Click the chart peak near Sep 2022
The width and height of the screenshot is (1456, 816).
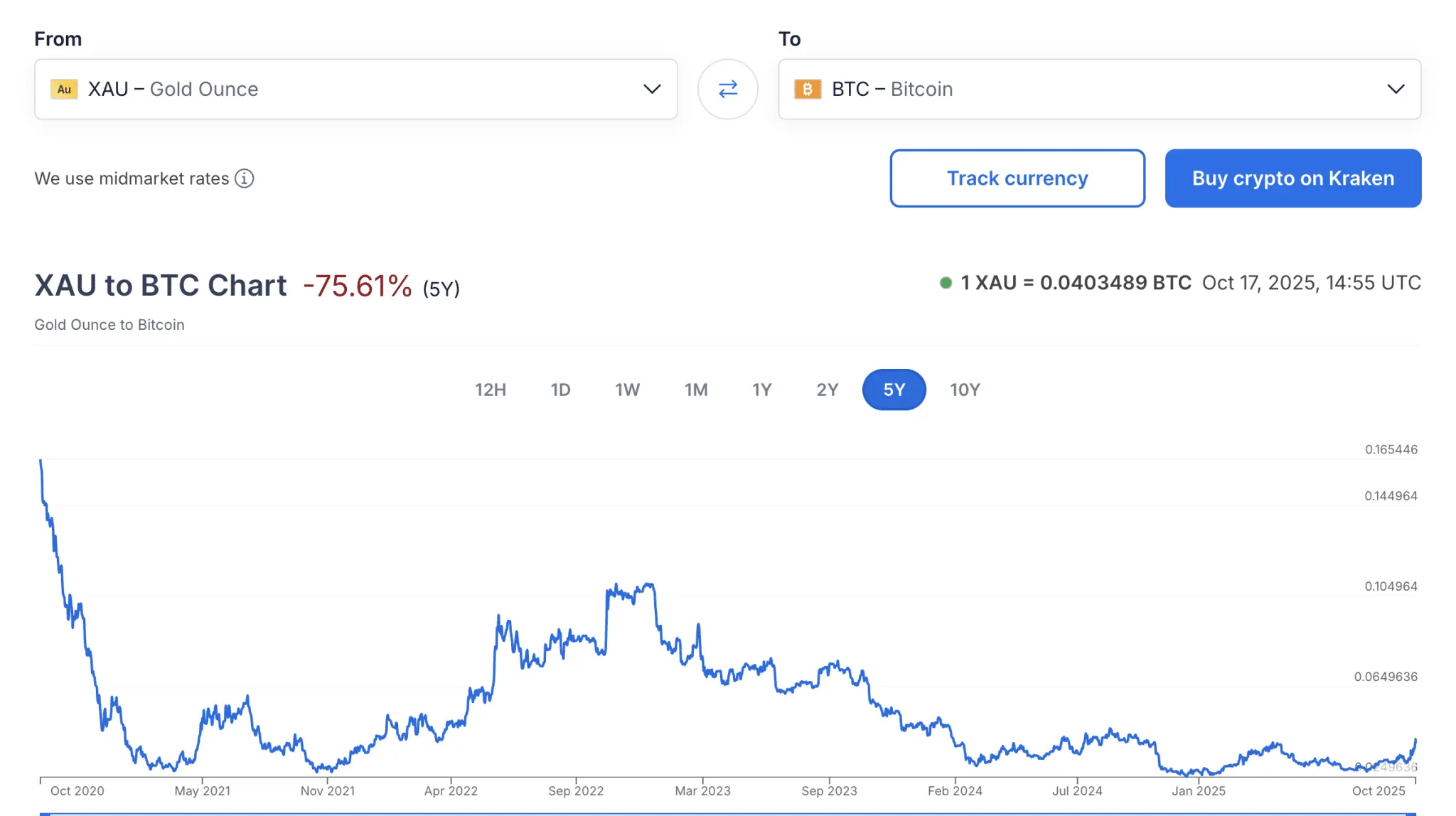point(648,585)
